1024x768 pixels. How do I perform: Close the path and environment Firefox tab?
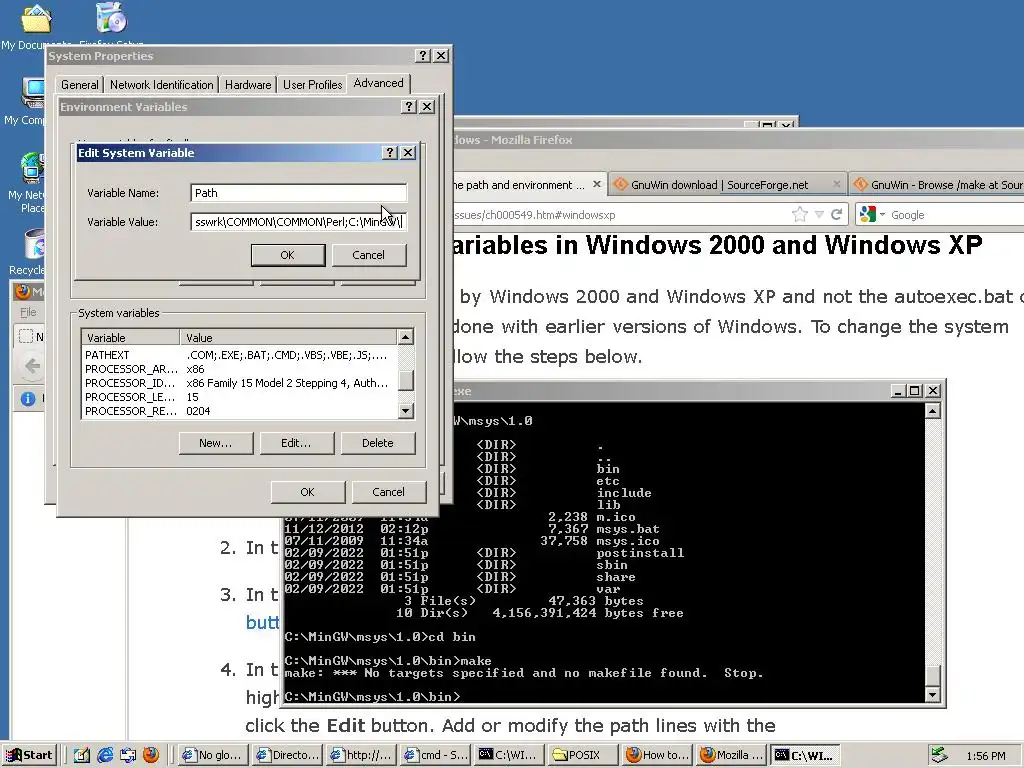pyautogui.click(x=596, y=185)
